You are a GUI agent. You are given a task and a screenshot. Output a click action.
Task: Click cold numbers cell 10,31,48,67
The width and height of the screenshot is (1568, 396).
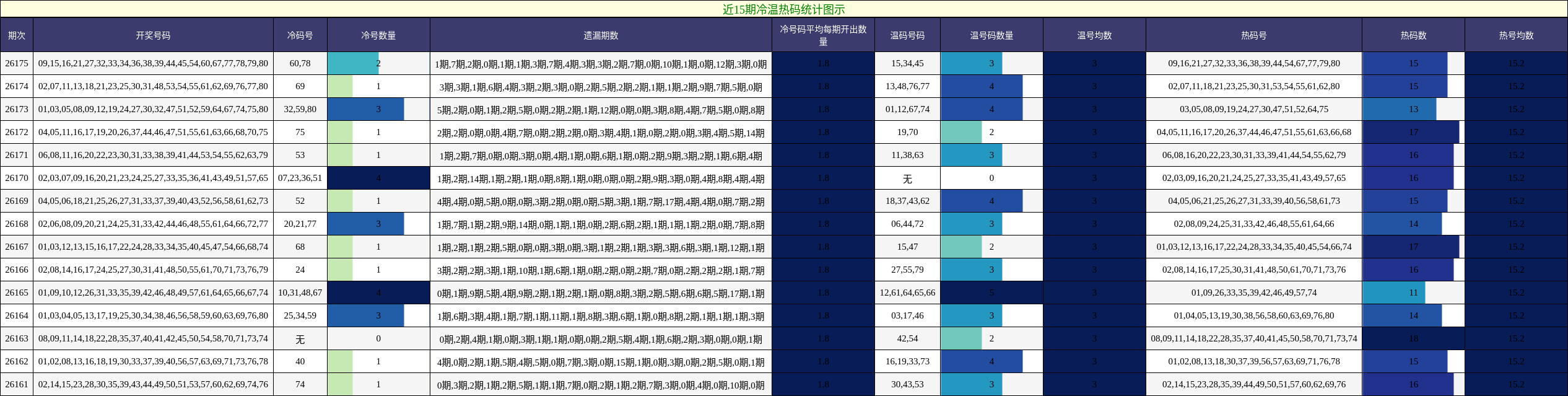(300, 293)
